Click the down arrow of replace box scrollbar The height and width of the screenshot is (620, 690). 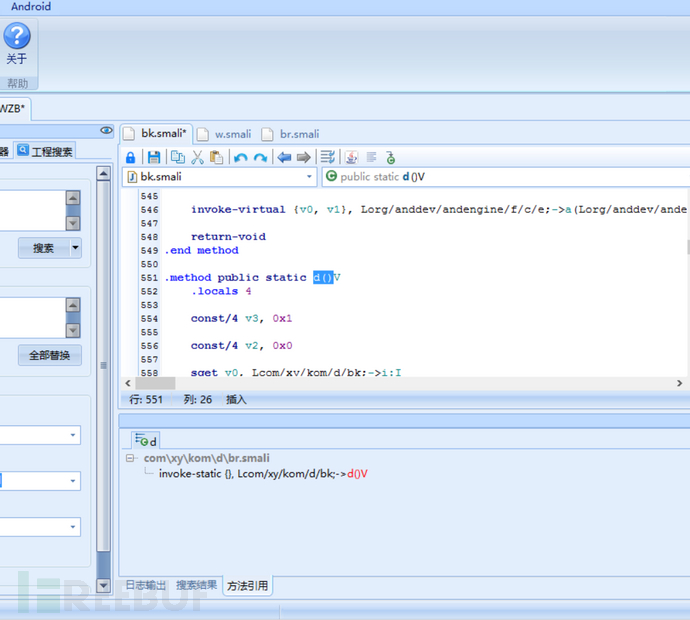73,330
